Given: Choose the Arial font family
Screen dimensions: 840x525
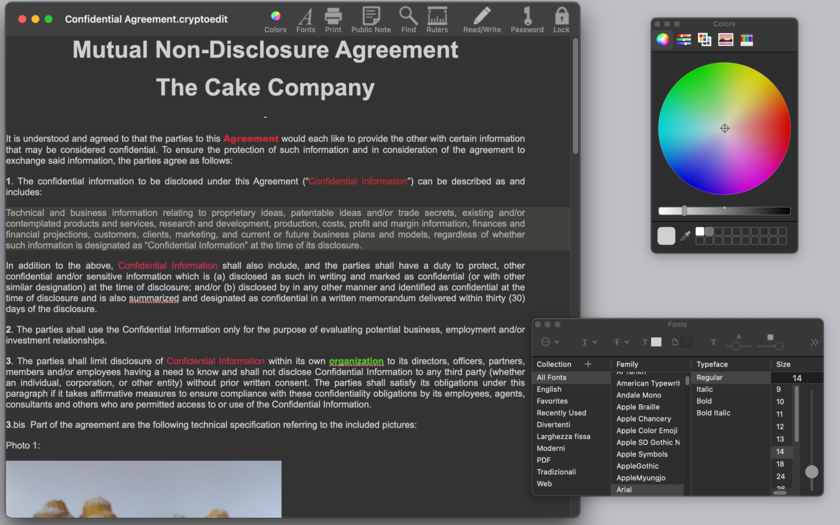Looking at the screenshot, I should point(647,489).
